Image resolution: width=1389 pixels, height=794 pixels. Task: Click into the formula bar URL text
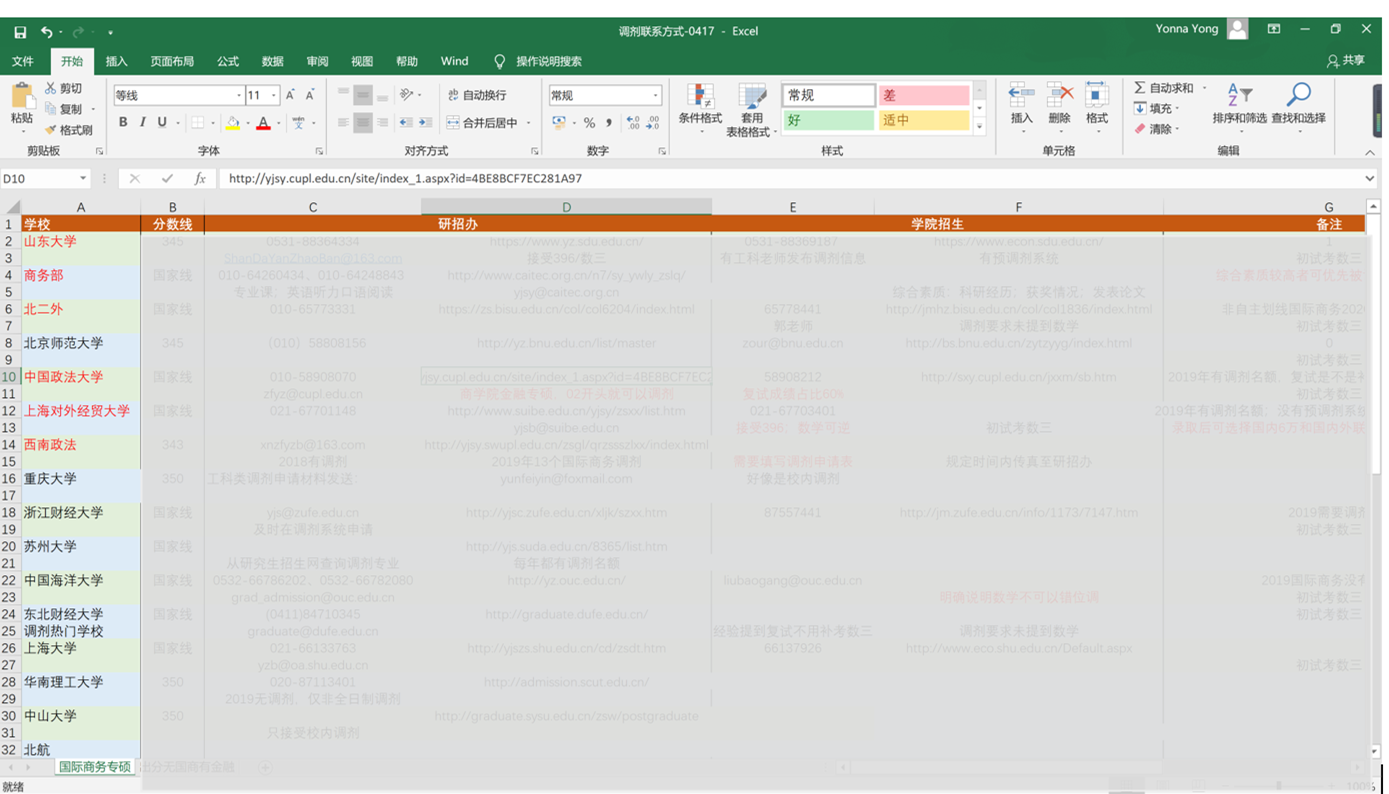coord(405,179)
